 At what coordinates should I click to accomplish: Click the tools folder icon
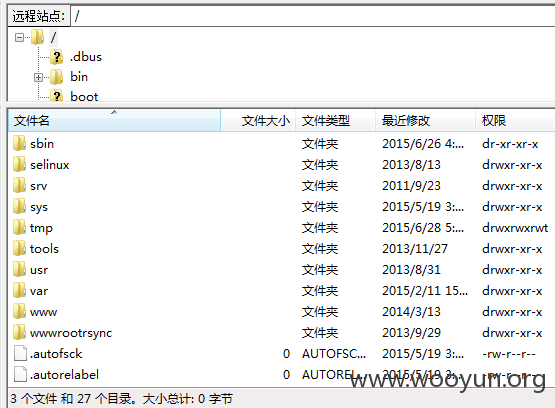[19, 248]
